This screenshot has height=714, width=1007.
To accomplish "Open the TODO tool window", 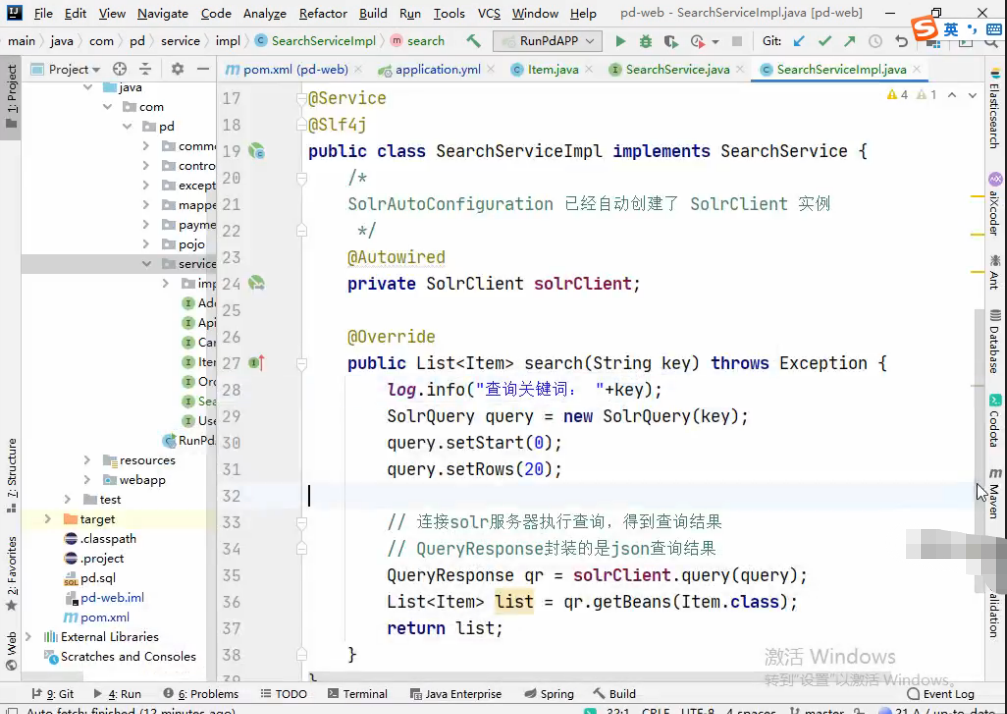I will [284, 694].
